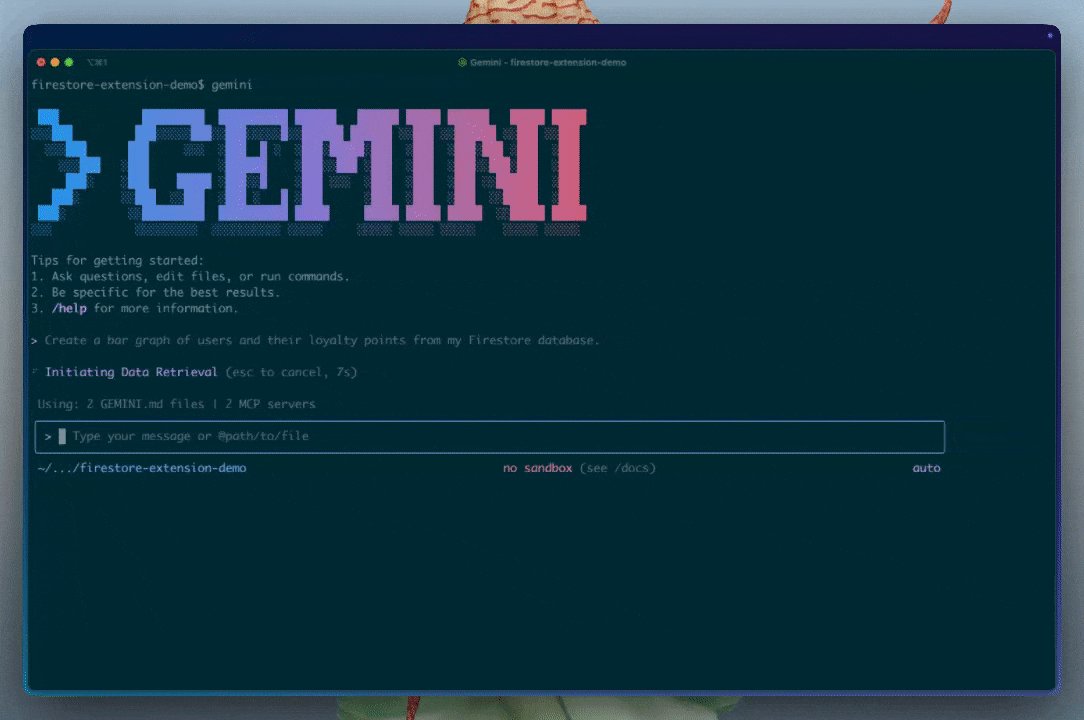
Task: Click the tab shortcut label beside window buttons
Action: click(x=97, y=62)
